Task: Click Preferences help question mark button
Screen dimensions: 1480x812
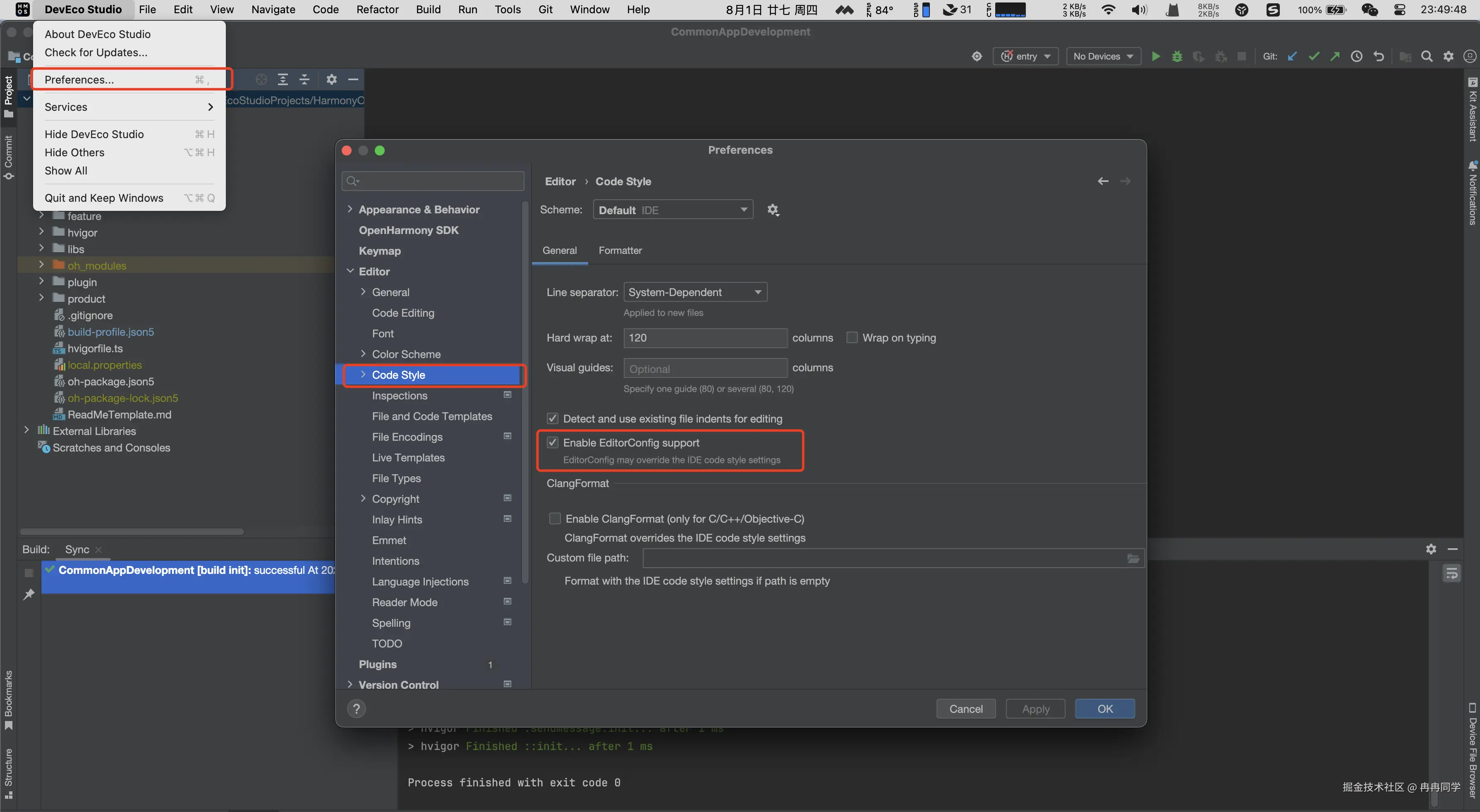Action: pos(356,709)
